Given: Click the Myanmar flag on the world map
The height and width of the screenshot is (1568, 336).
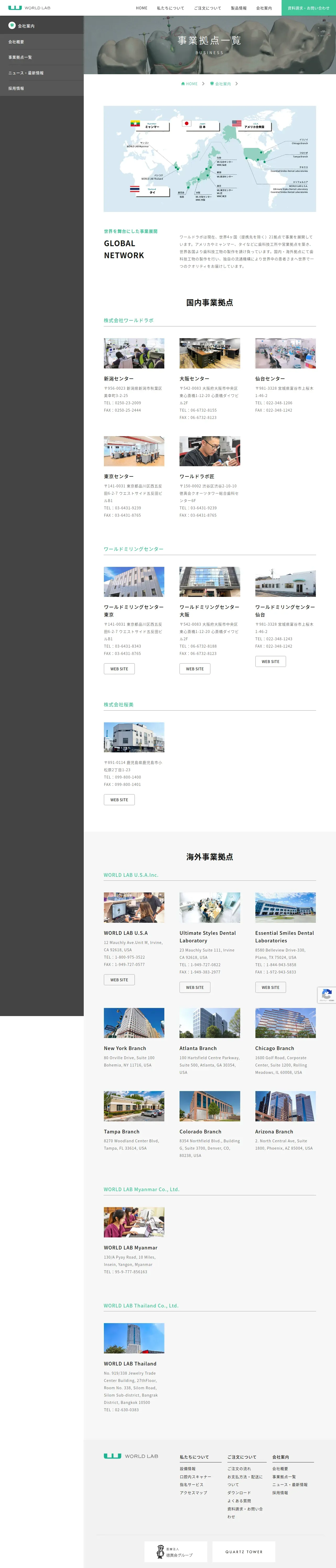Looking at the screenshot, I should pos(135,124).
